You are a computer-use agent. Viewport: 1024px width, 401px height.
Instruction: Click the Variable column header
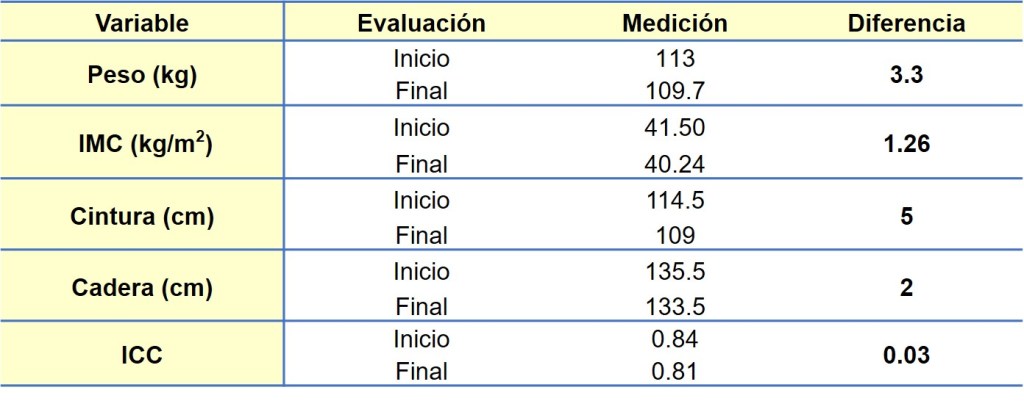tap(142, 24)
